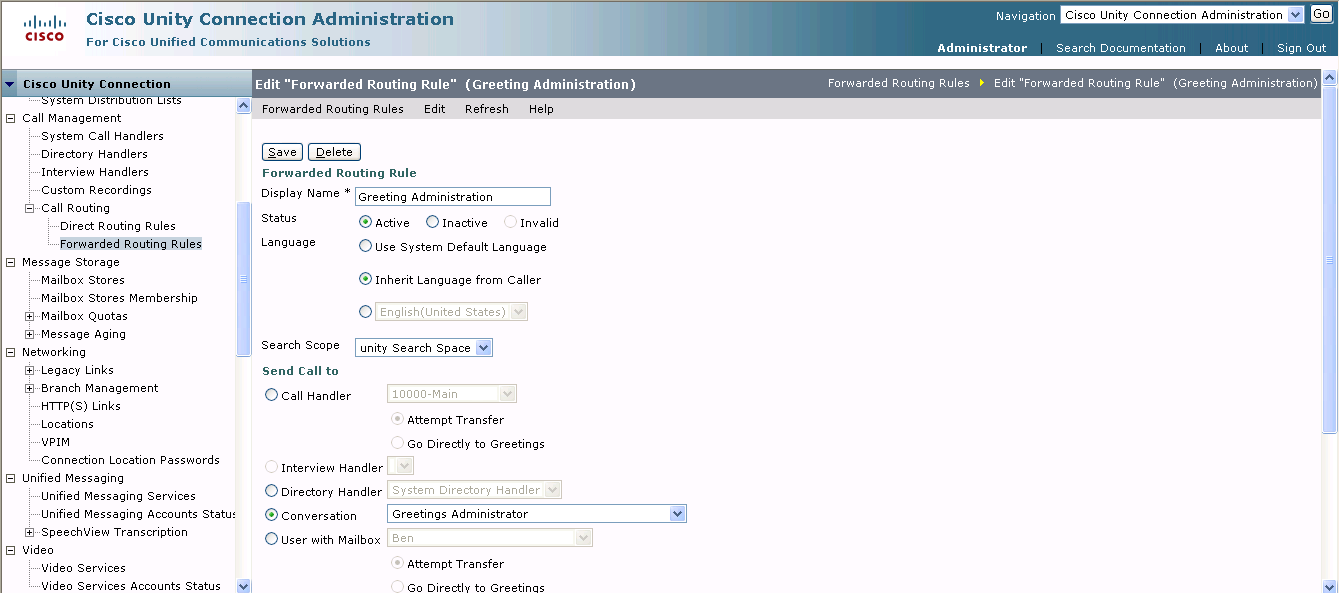The width and height of the screenshot is (1340, 593).
Task: Click the Save button
Action: [x=282, y=152]
